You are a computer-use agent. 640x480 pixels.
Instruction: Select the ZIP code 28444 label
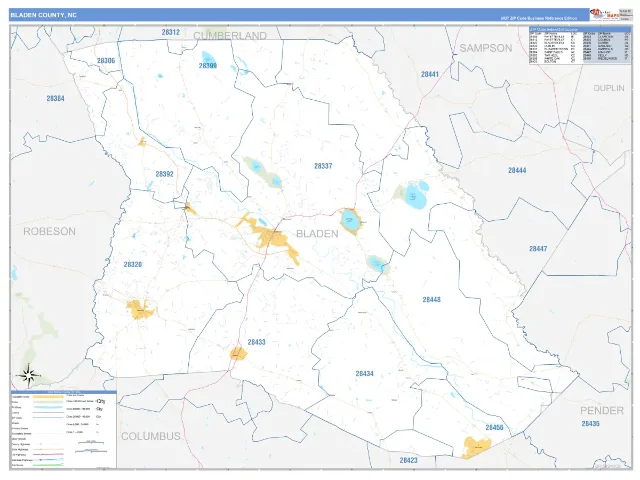point(517,171)
